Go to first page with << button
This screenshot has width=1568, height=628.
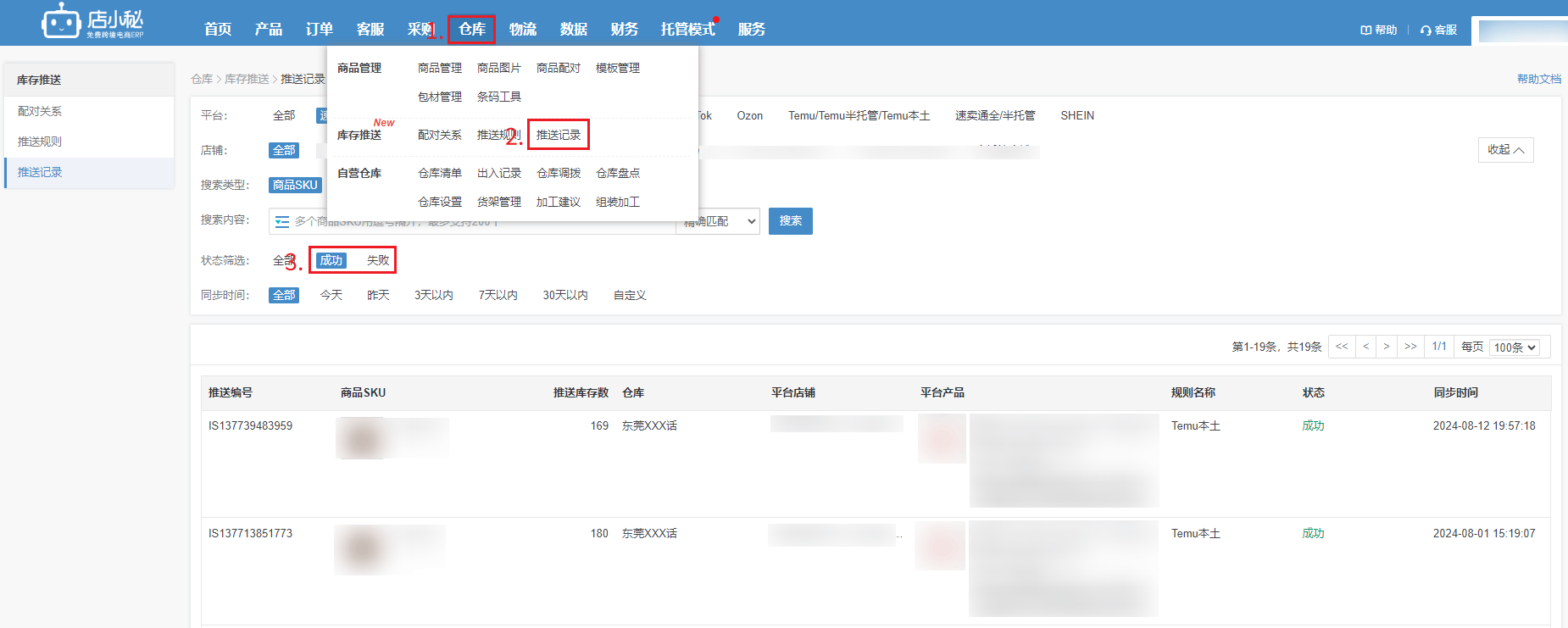click(1342, 347)
